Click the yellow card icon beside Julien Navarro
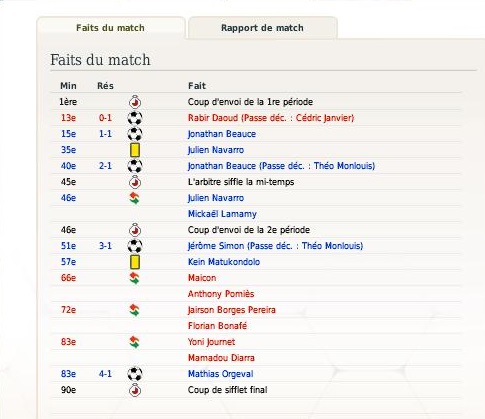Viewport: 485px width, 419px height. pyautogui.click(x=135, y=150)
